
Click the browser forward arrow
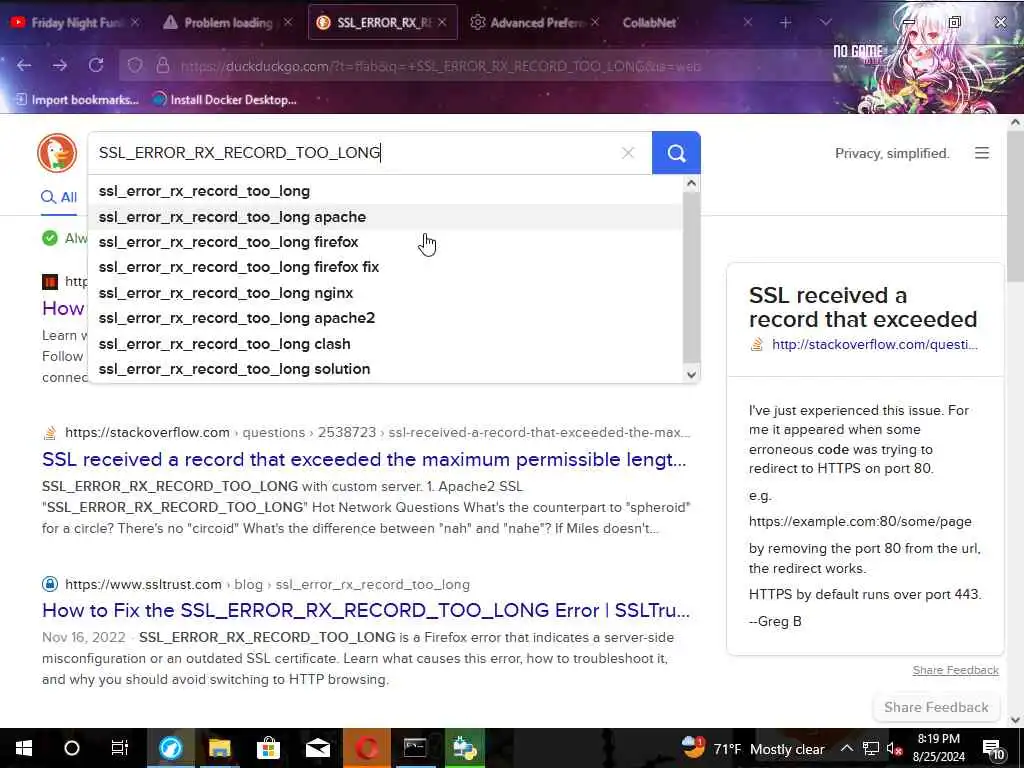coord(60,65)
